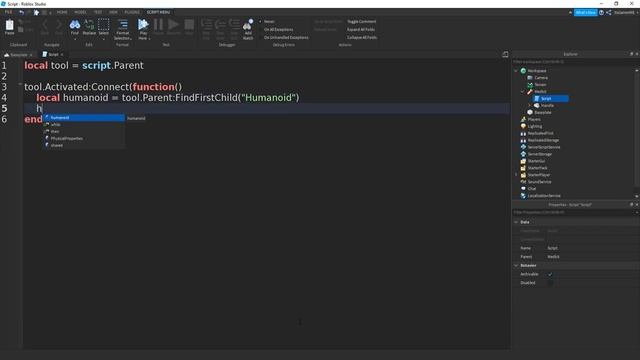Switch to the PLUGINS ribbon tab
This screenshot has height=360, width=640.
[132, 12]
